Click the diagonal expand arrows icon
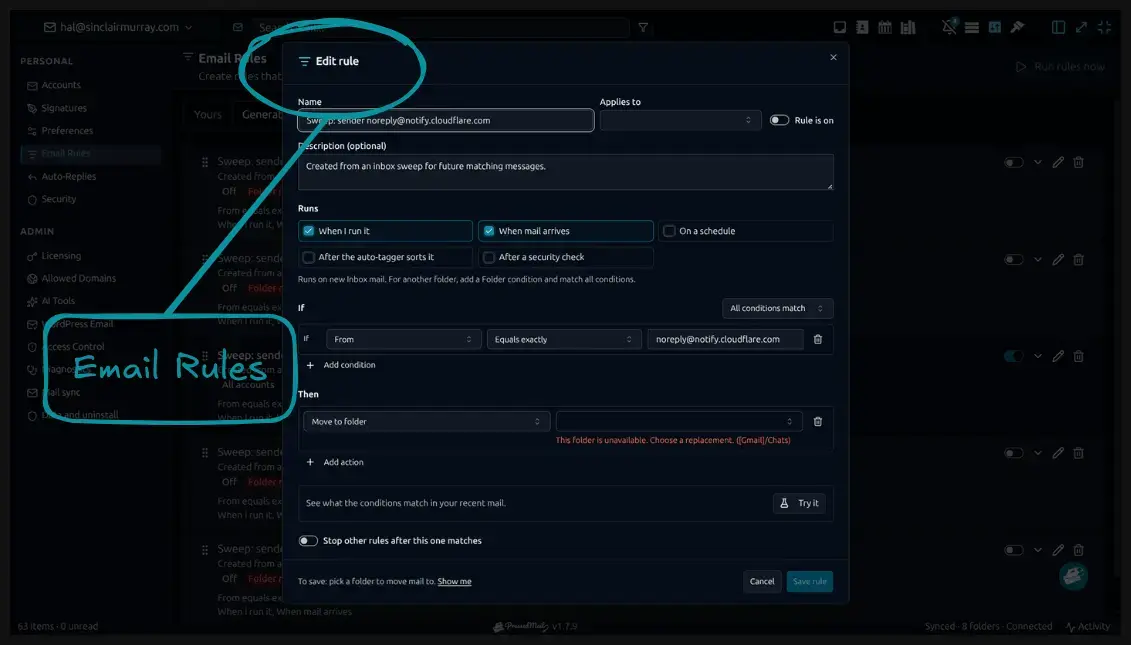The height and width of the screenshot is (645, 1131). [1081, 27]
